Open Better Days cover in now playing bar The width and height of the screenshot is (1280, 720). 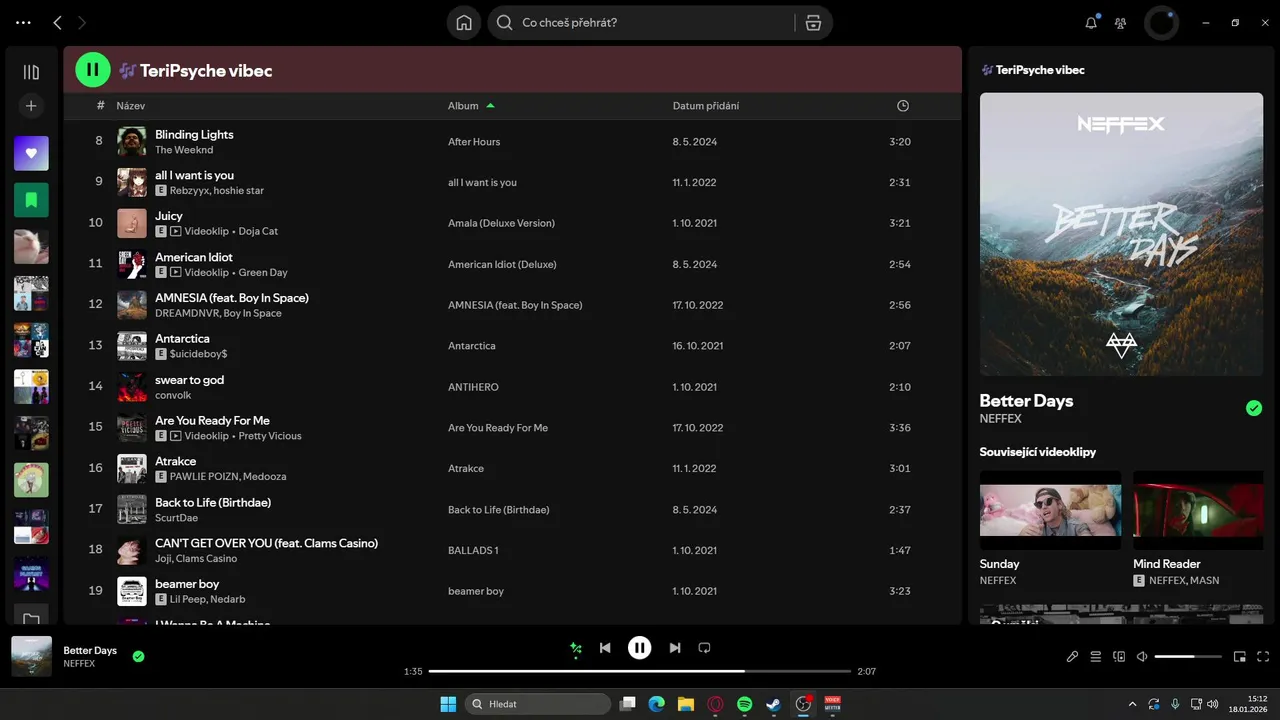coord(31,656)
